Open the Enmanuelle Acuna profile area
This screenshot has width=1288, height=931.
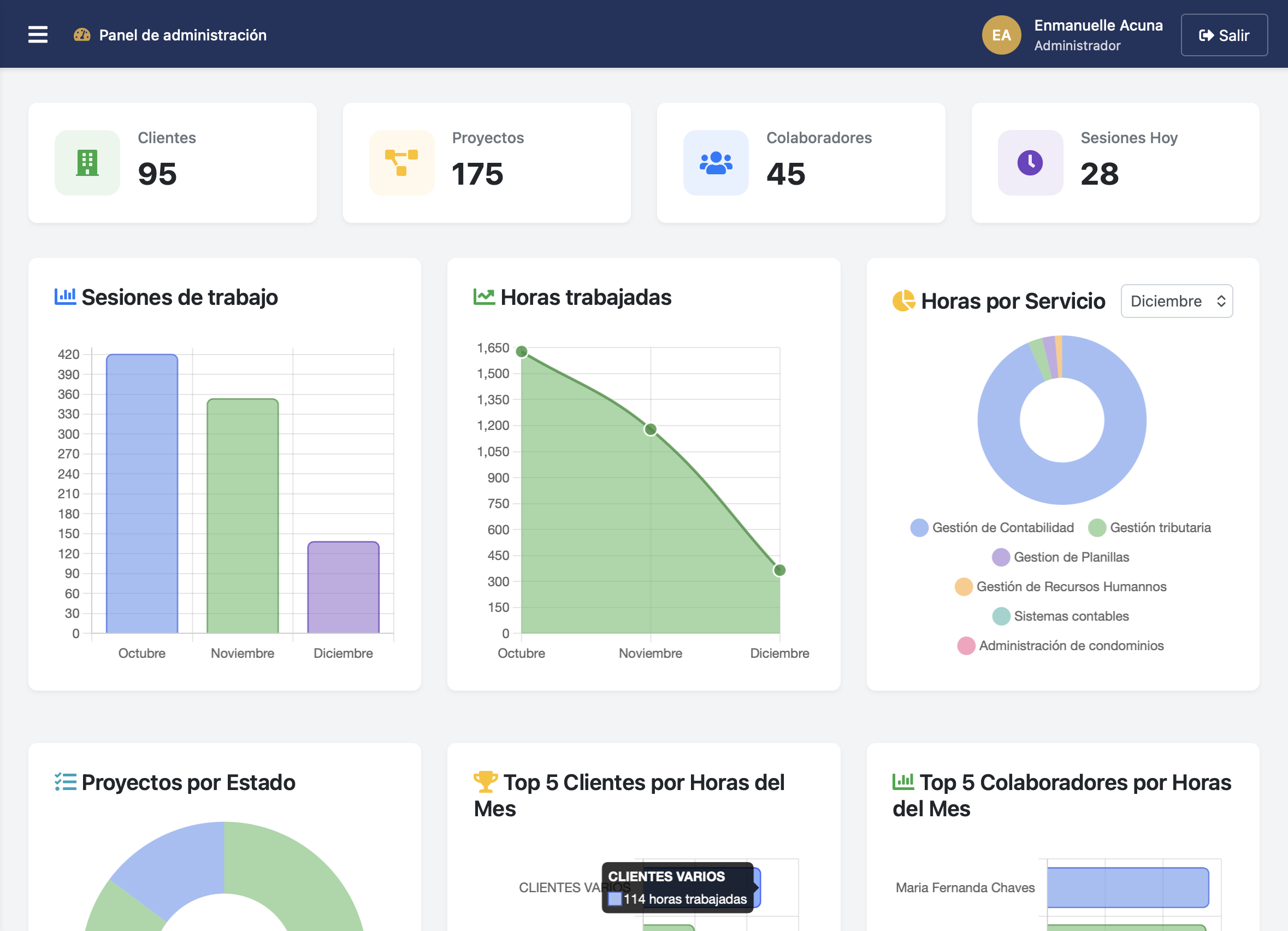(x=1098, y=34)
